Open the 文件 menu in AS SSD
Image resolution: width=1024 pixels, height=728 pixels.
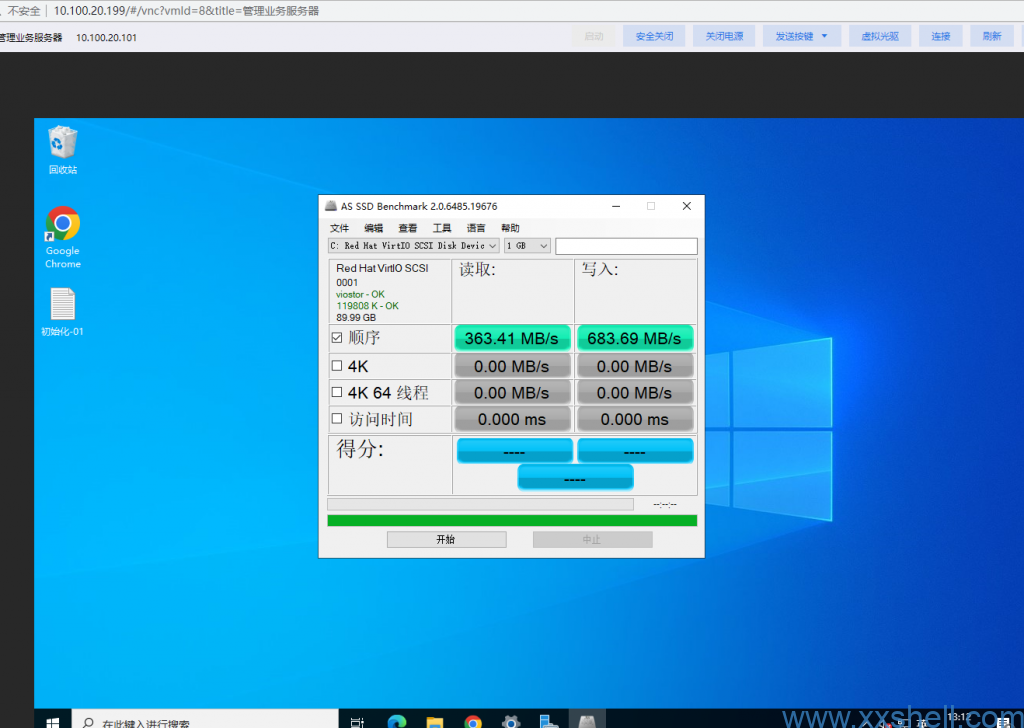coord(339,228)
